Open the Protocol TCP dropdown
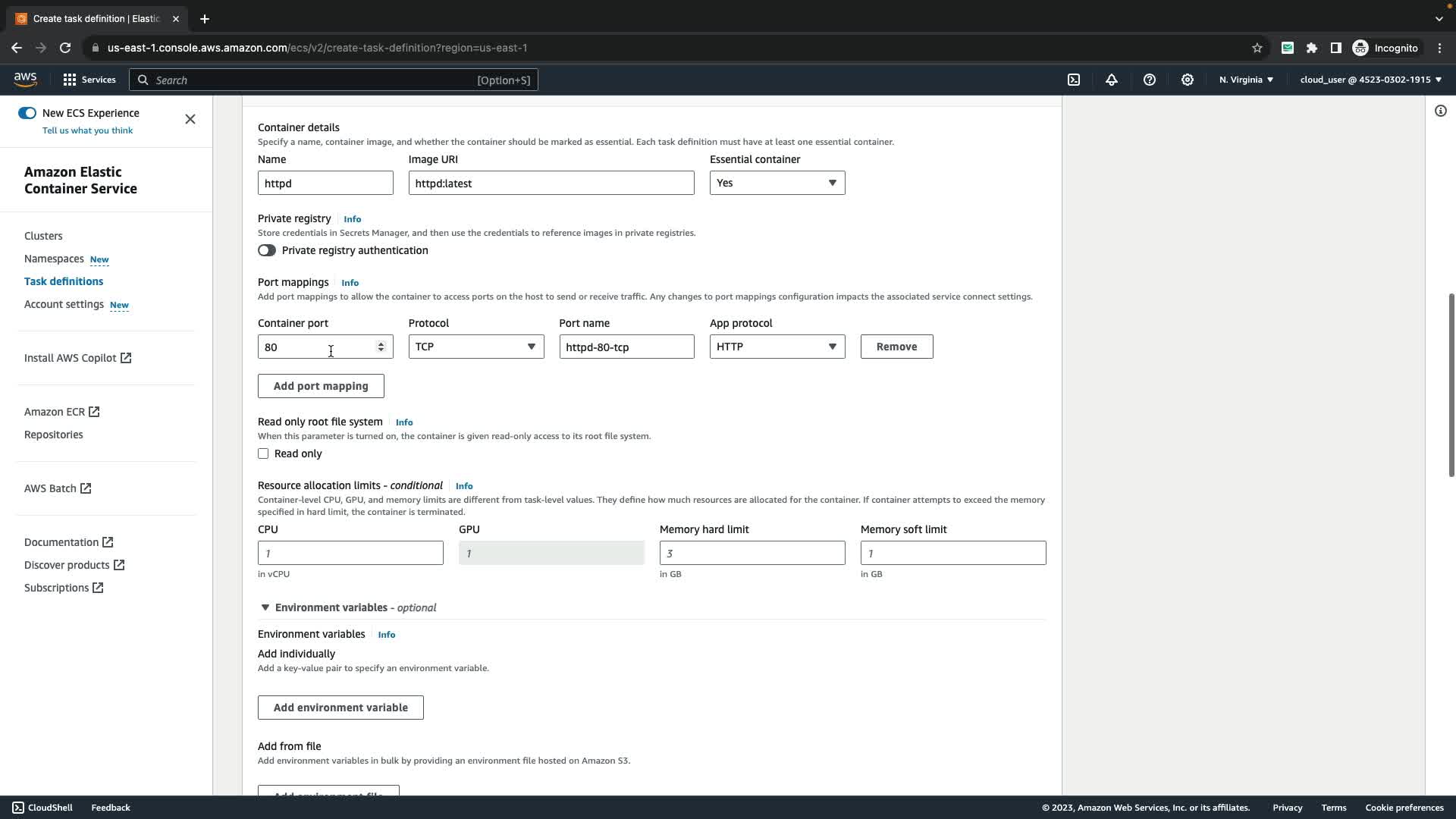 pos(475,347)
